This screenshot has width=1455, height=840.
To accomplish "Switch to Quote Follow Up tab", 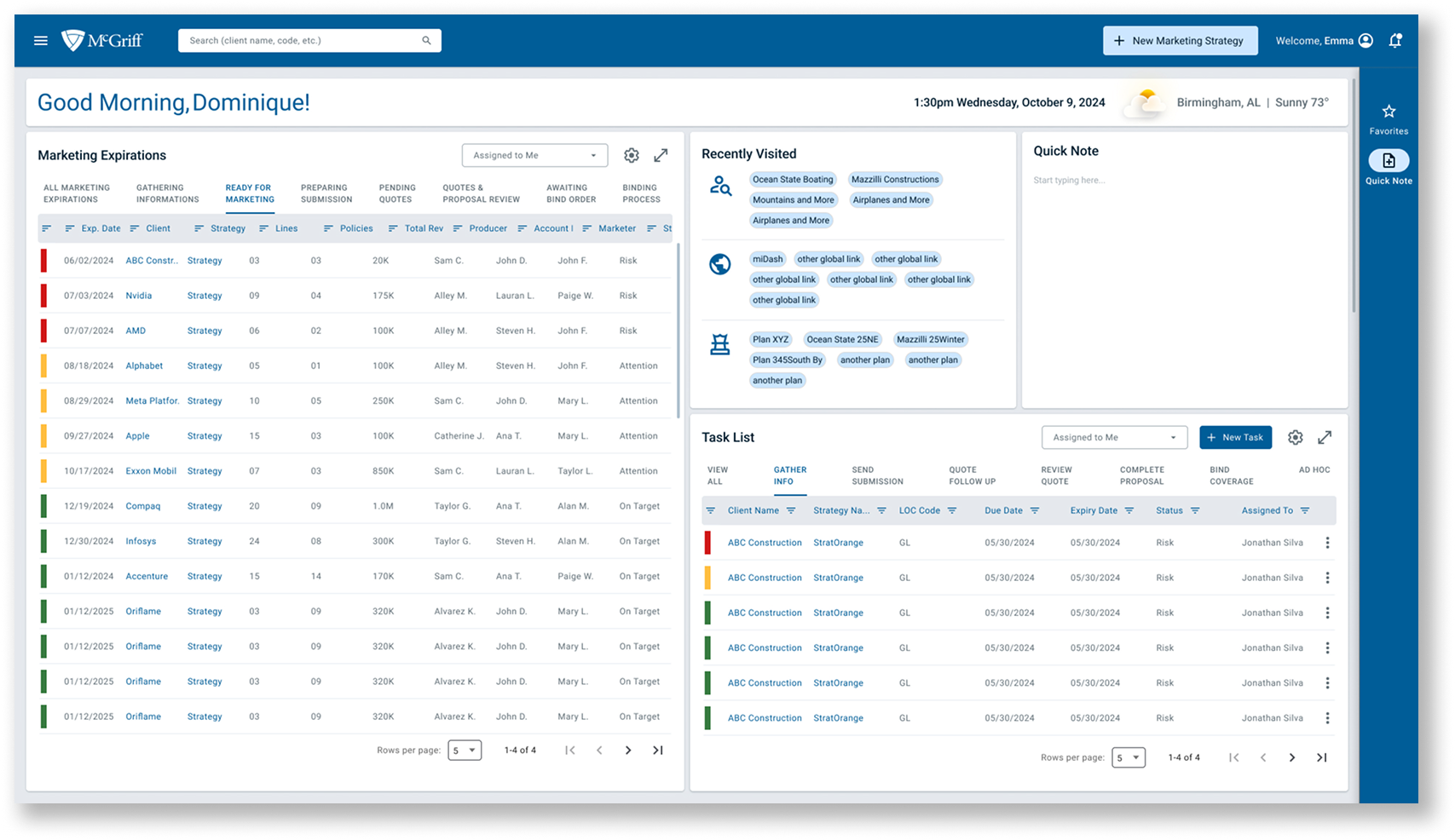I will click(x=972, y=475).
